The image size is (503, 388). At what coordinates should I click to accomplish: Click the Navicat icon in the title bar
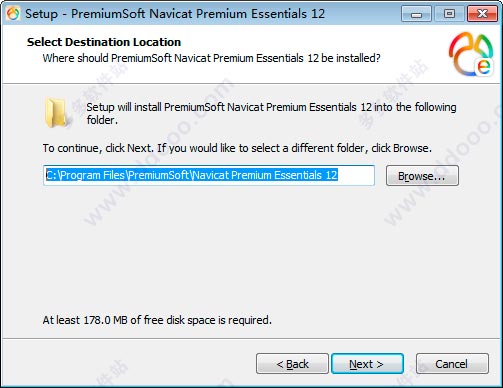[x=13, y=14]
